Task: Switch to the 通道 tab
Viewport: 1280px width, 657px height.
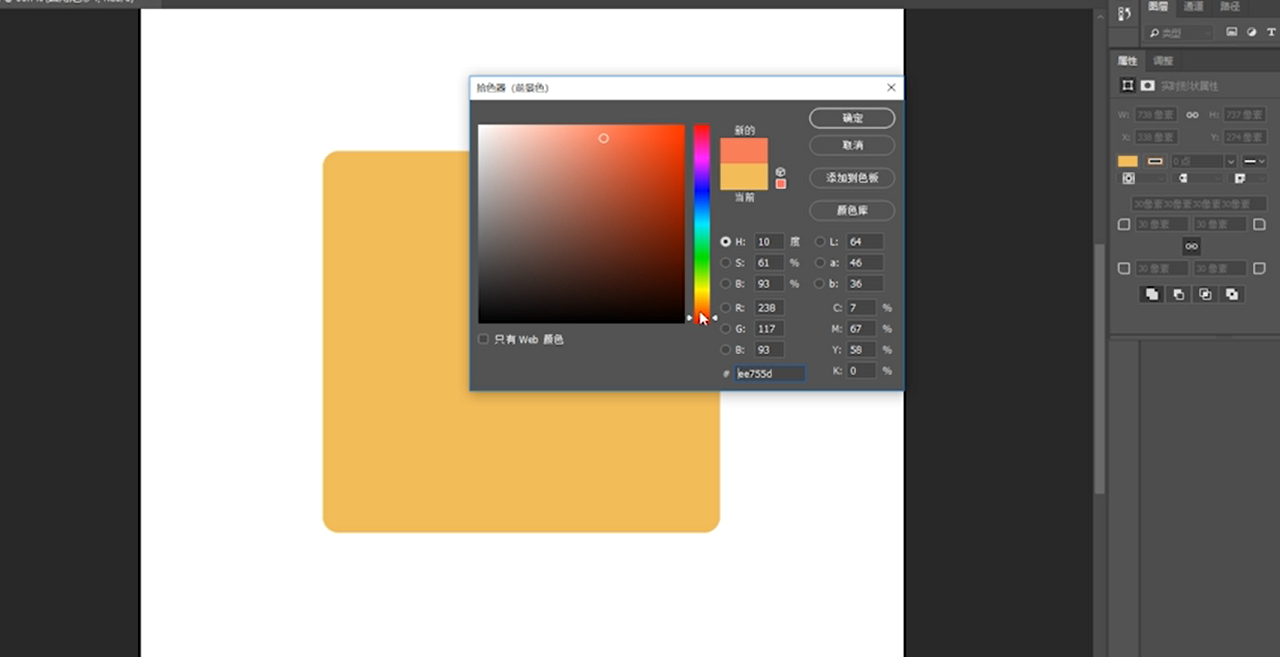Action: tap(1194, 7)
